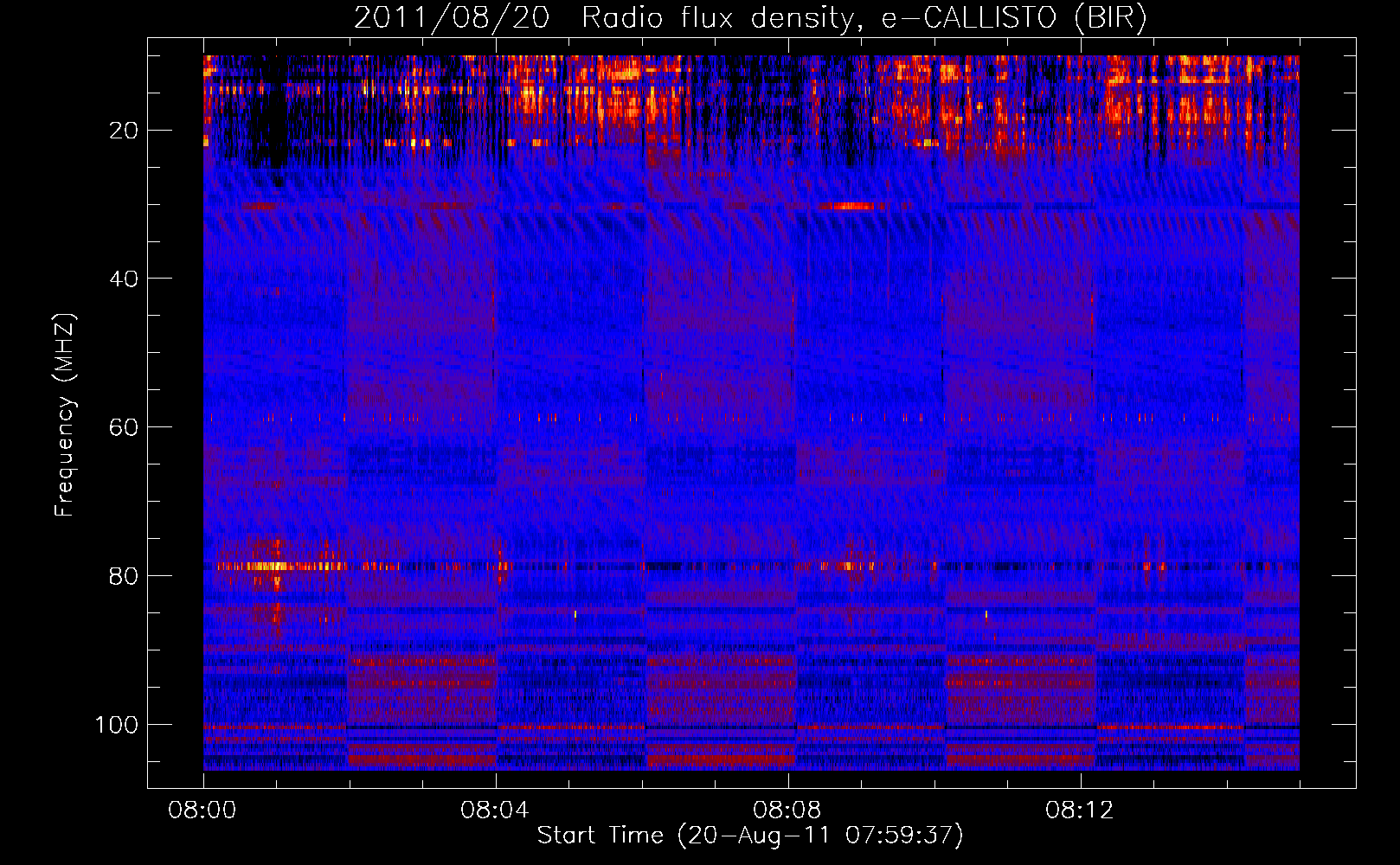Click the 'Frequency (MHZ)' axis label
Image resolution: width=1400 pixels, height=865 pixels.
[x=65, y=414]
